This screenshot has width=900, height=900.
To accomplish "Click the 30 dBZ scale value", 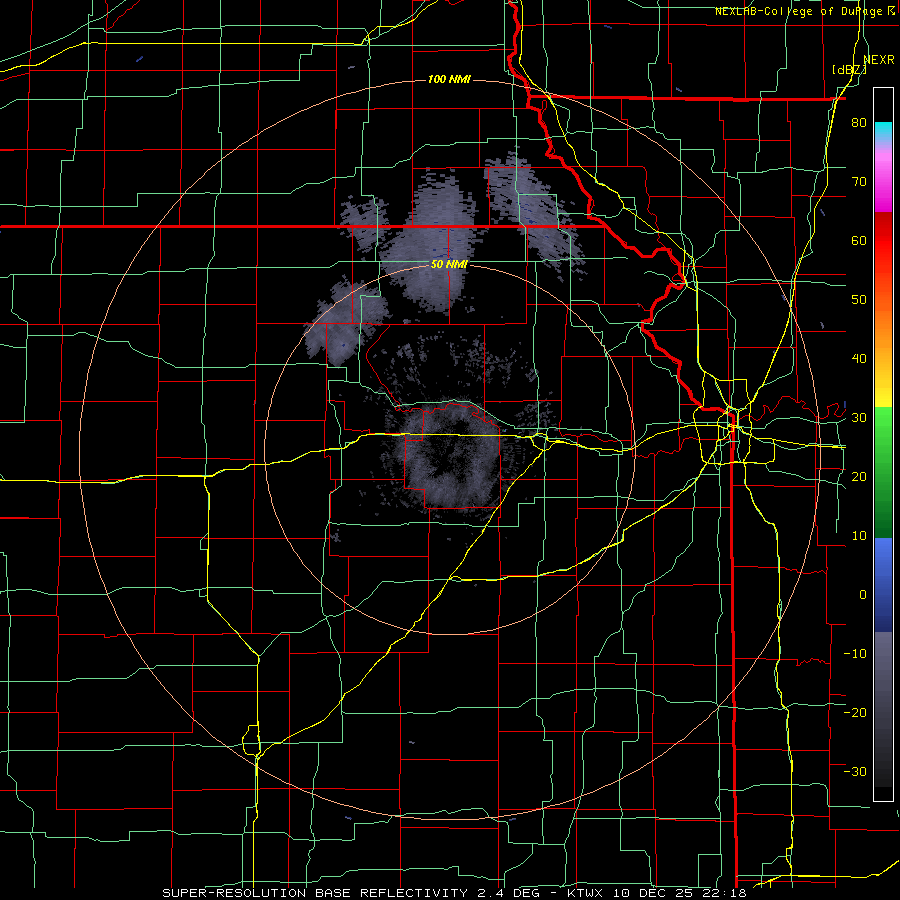I will click(859, 418).
